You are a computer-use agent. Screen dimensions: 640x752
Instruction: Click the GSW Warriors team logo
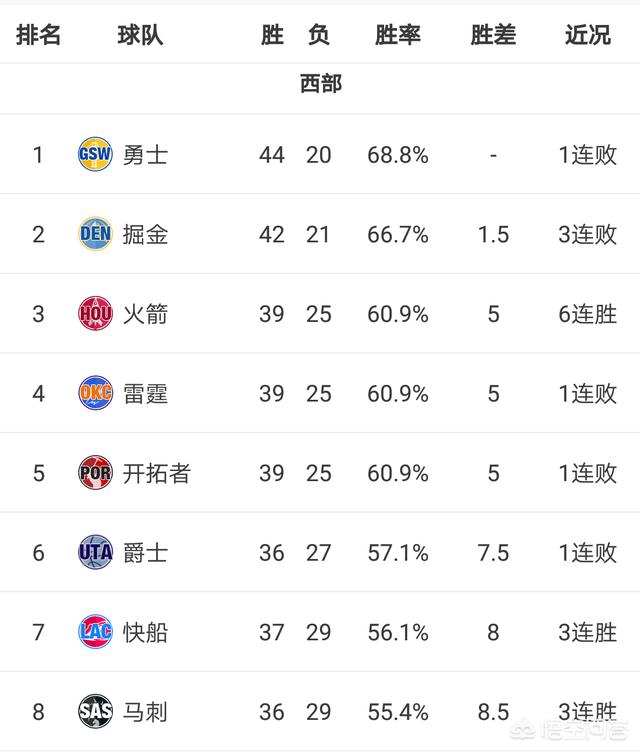coord(95,154)
